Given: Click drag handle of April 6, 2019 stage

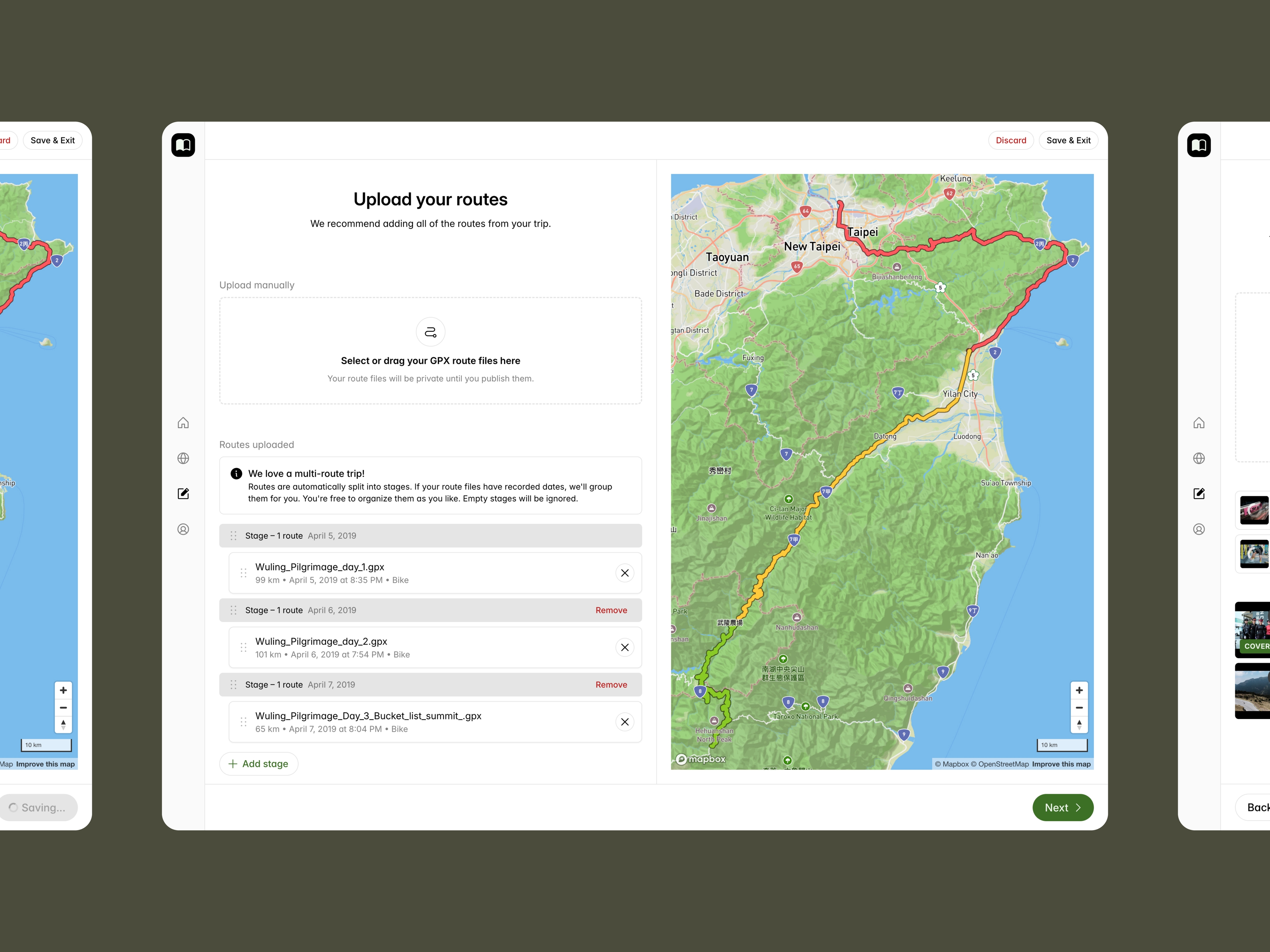Looking at the screenshot, I should tap(233, 610).
